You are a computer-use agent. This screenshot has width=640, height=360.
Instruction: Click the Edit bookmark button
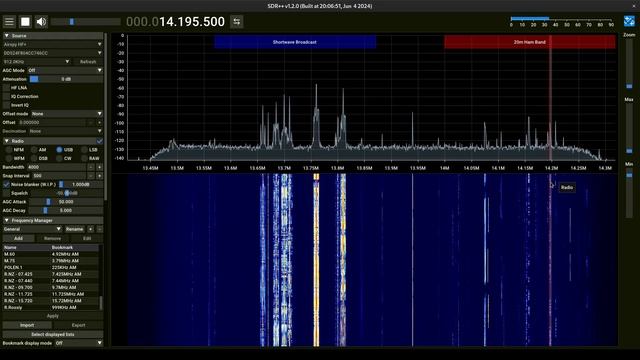(x=87, y=238)
